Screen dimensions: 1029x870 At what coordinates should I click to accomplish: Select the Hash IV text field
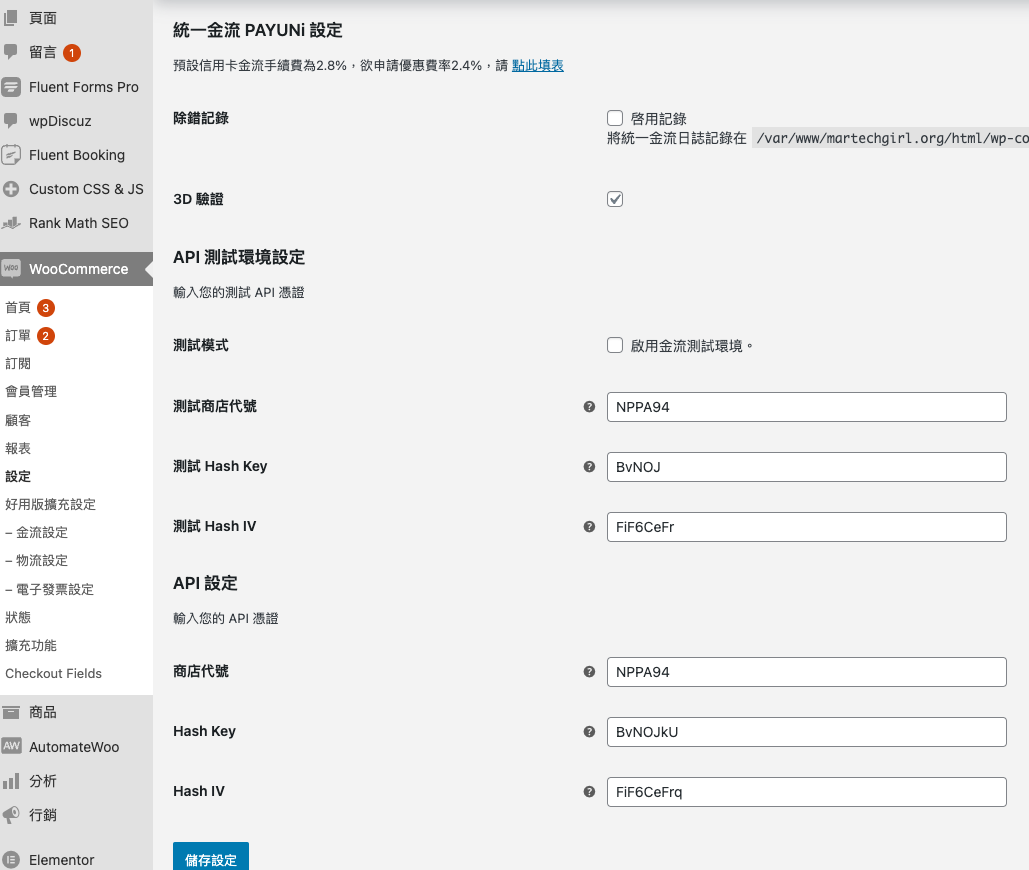click(x=806, y=791)
